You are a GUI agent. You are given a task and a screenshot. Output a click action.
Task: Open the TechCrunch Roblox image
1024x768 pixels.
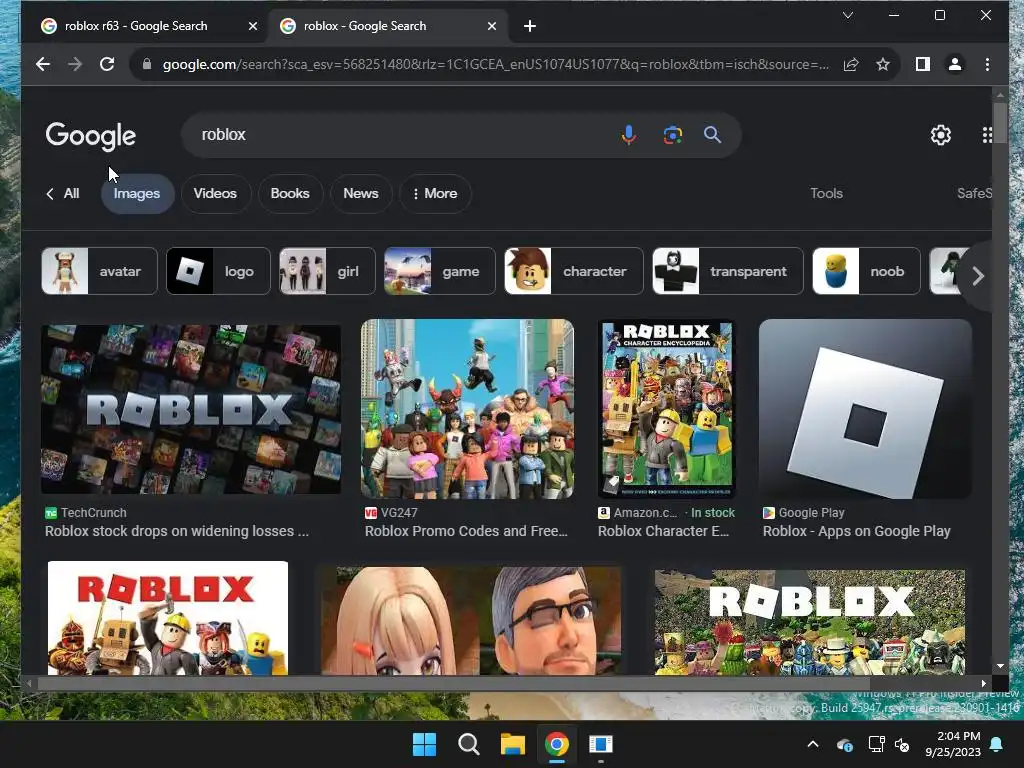tap(191, 409)
